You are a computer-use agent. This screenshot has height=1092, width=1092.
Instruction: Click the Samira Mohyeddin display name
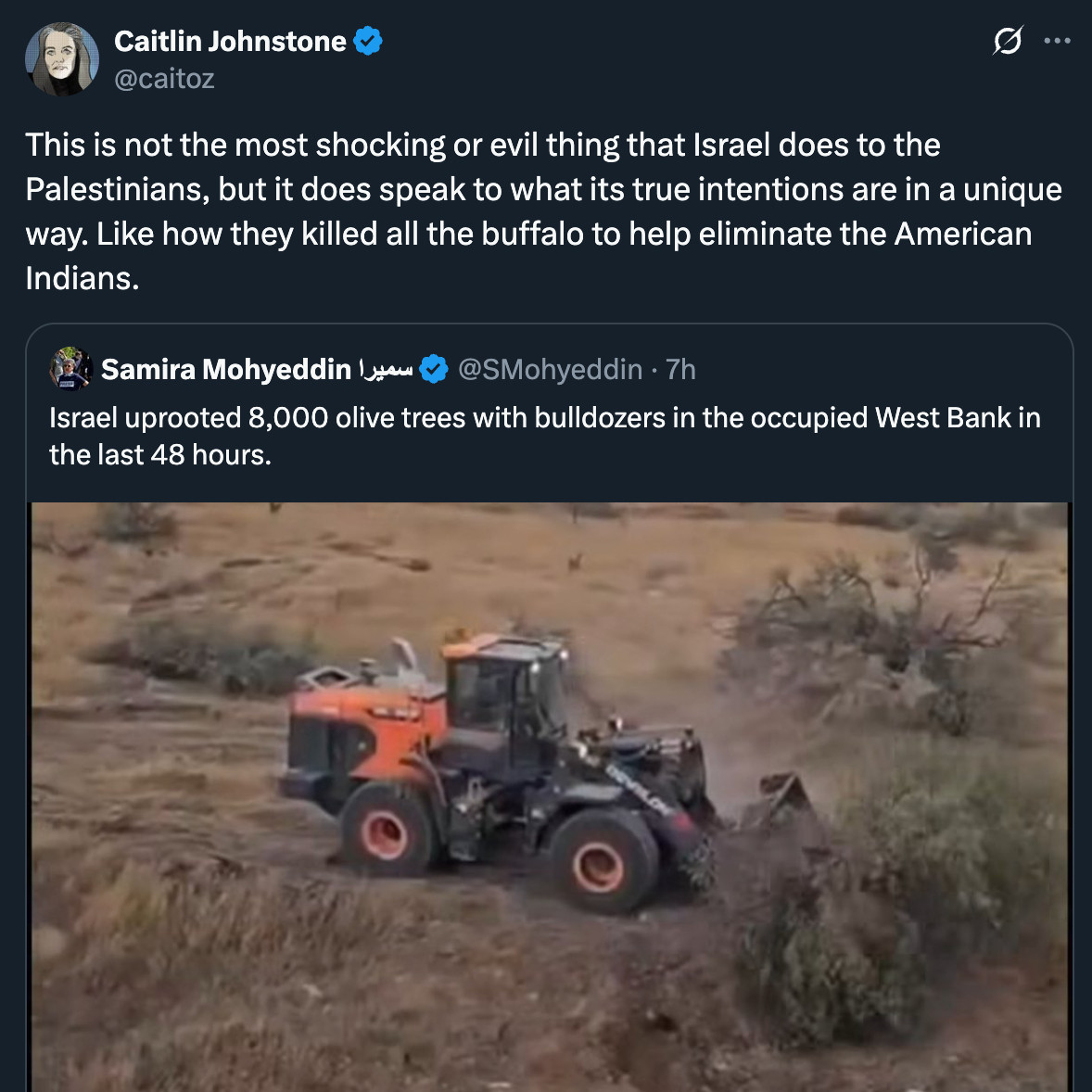click(x=225, y=369)
